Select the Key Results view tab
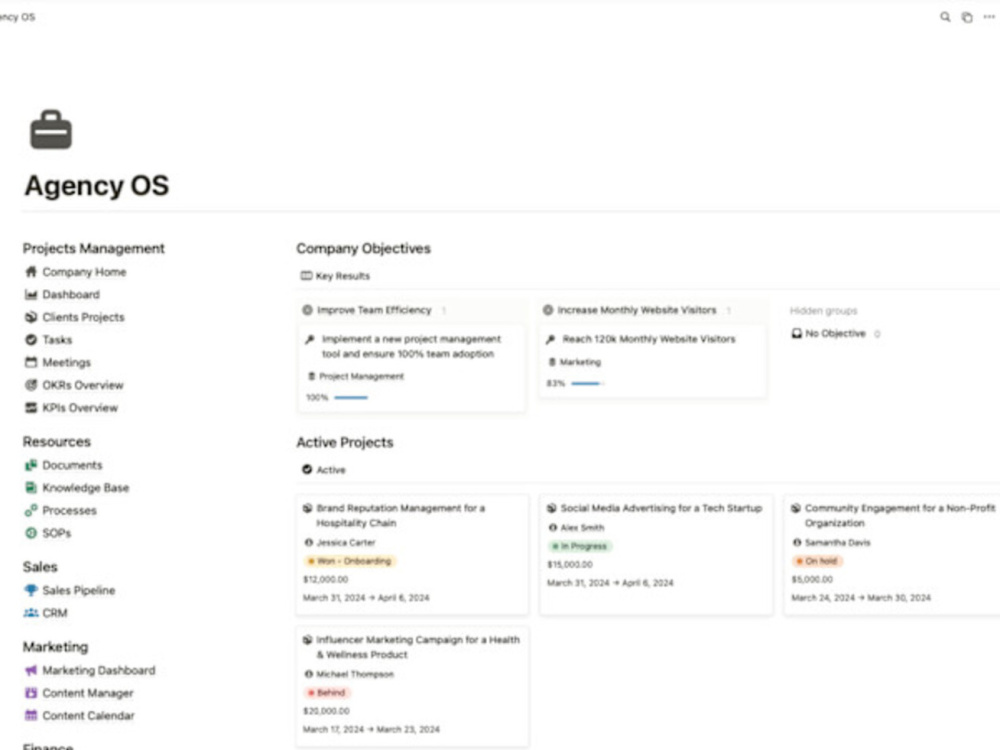 click(335, 276)
